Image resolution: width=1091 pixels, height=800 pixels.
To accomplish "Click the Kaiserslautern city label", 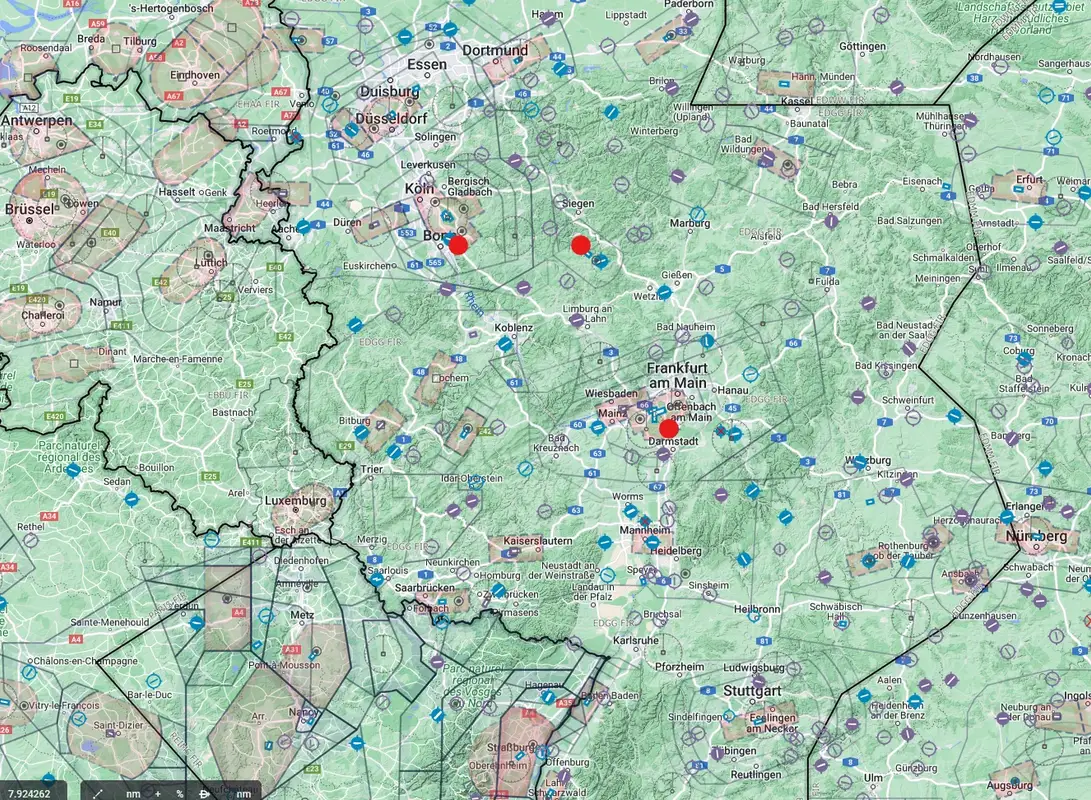I will (538, 541).
